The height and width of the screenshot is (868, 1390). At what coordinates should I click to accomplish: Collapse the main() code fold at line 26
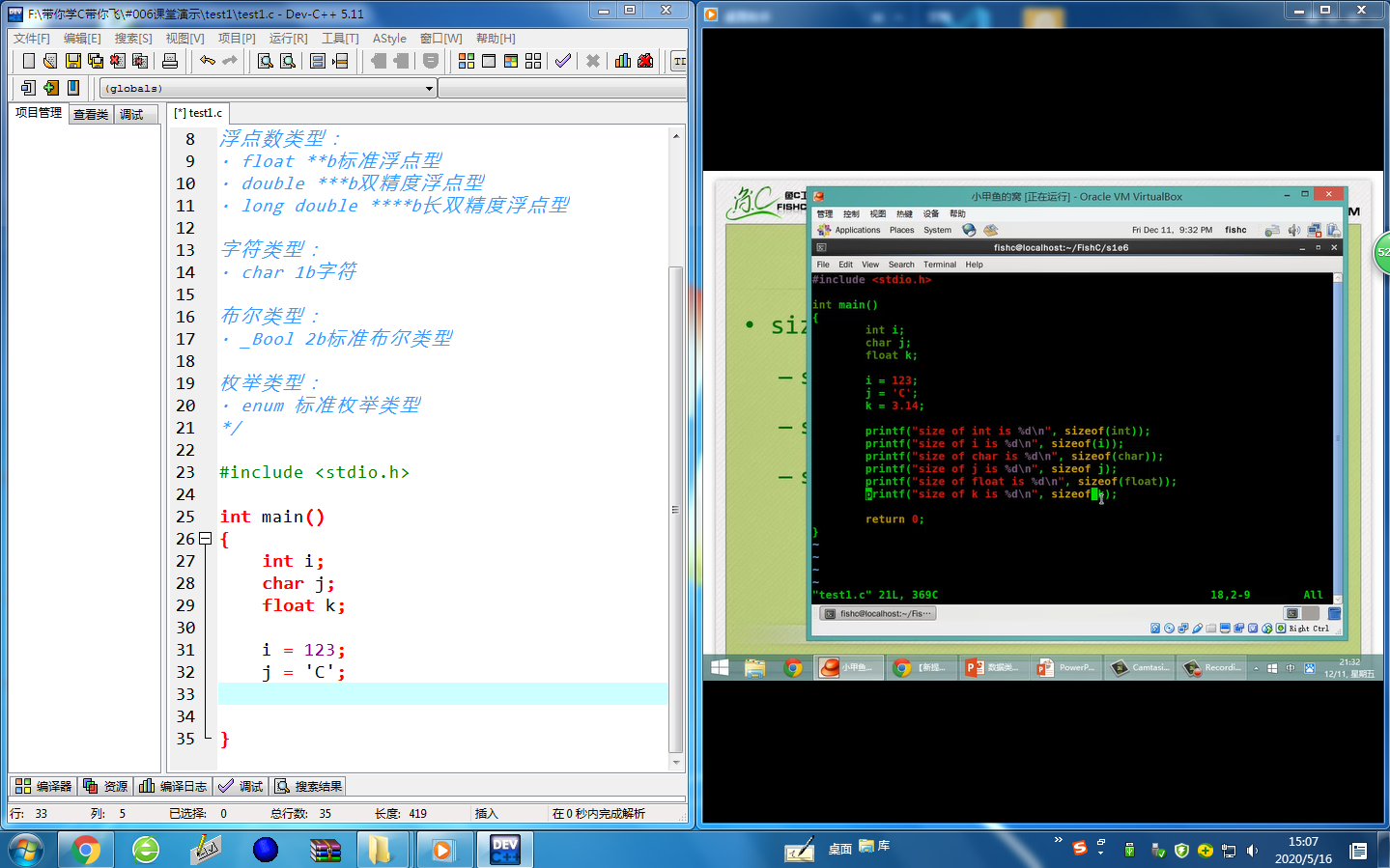205,539
